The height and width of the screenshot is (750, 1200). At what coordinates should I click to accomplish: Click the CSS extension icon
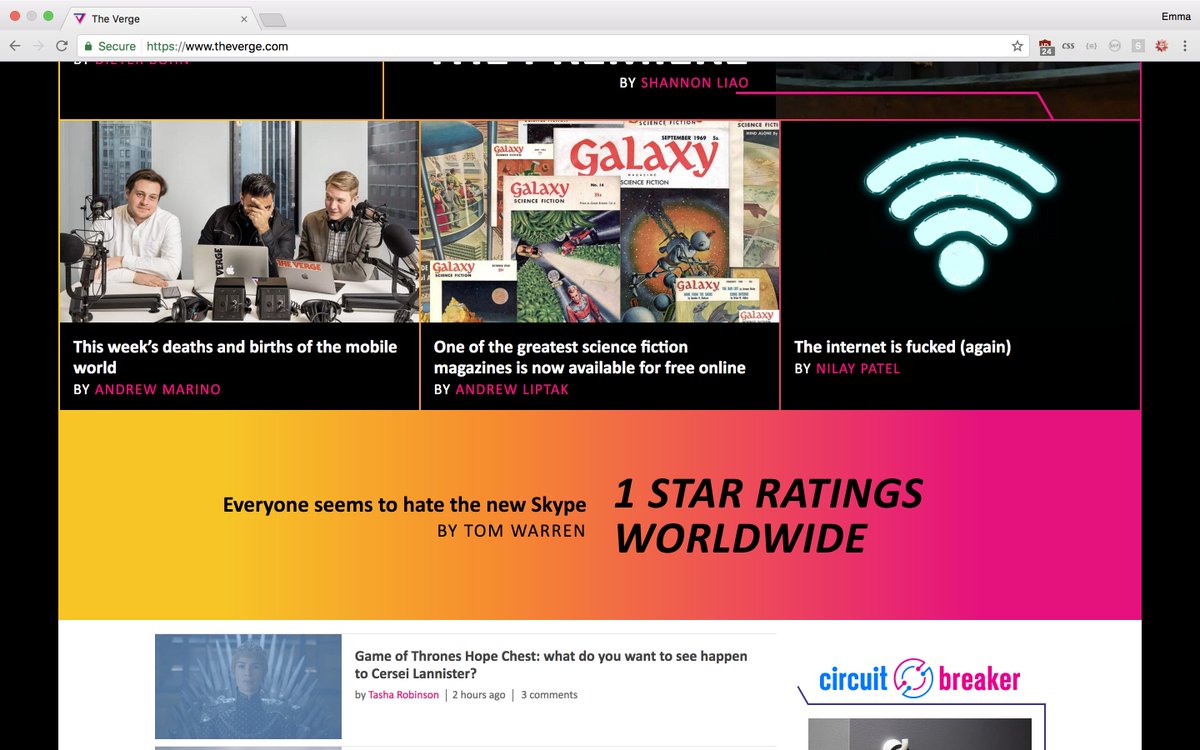coord(1068,46)
